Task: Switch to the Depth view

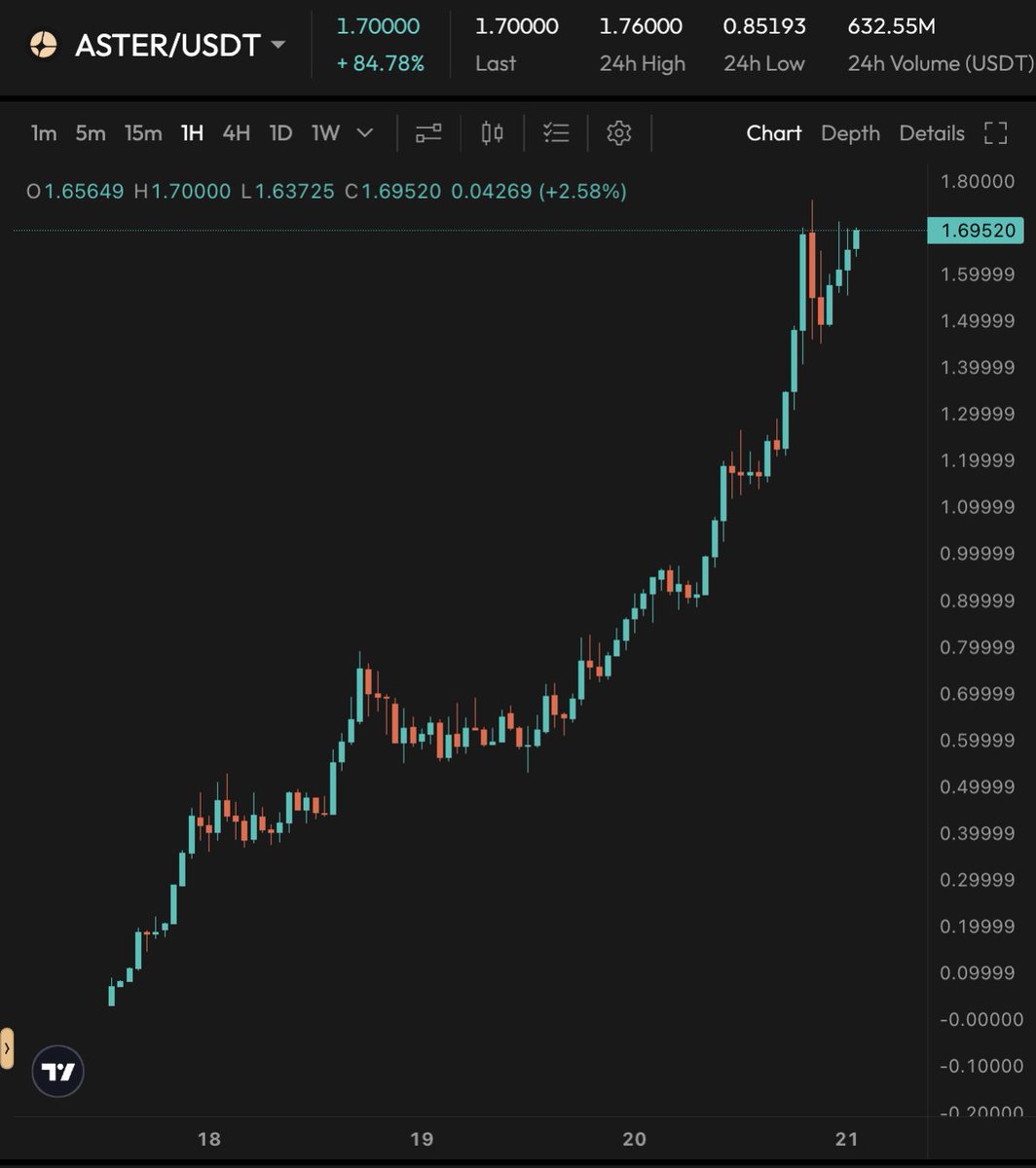Action: pos(850,133)
